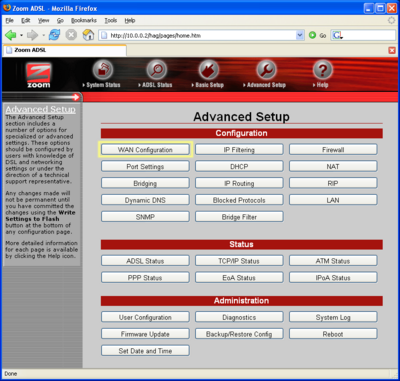Viewport: 400px width, 381px height.
Task: Open IP Routing settings
Action: (x=239, y=183)
